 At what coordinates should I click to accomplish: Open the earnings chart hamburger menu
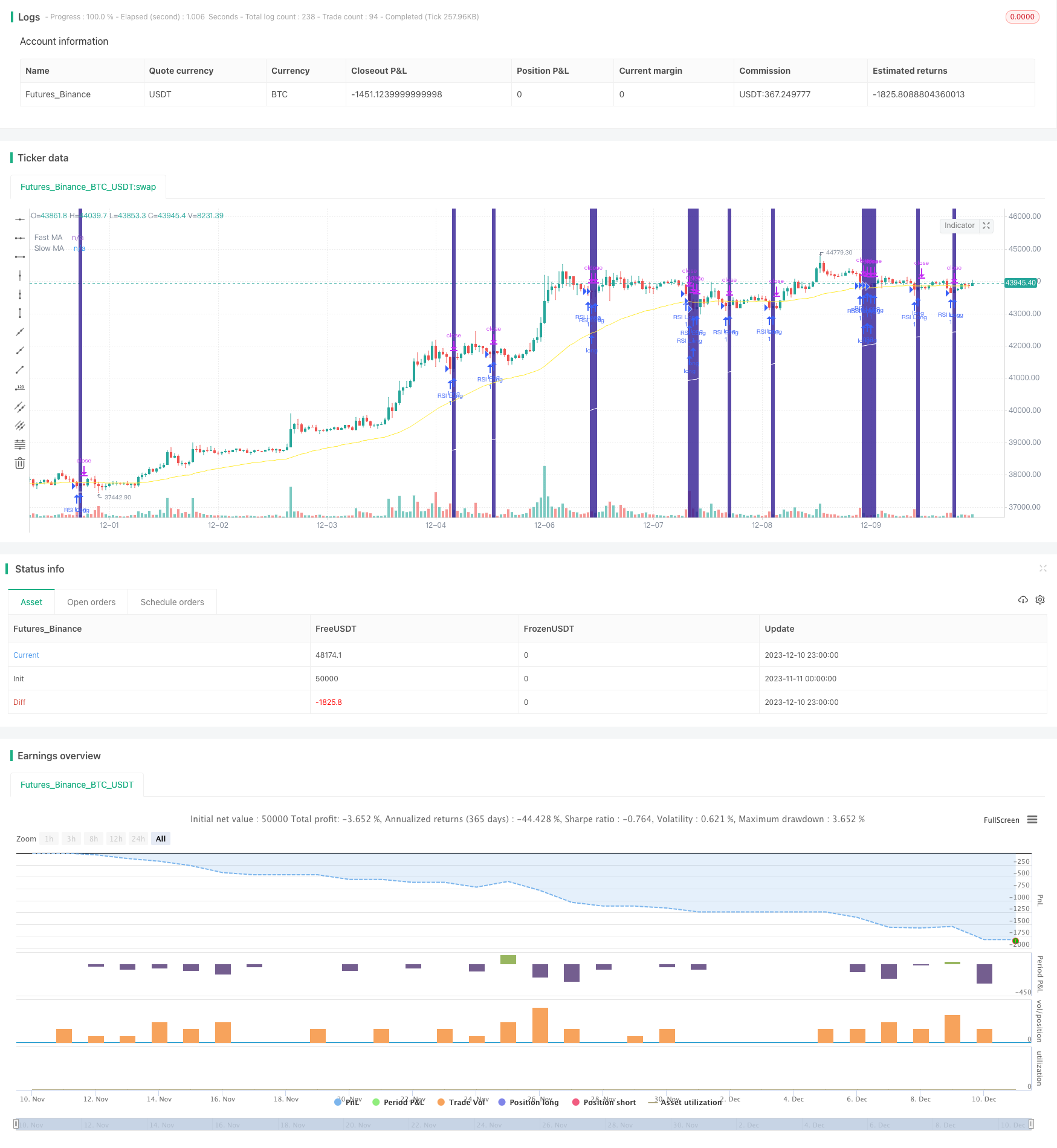1032,820
